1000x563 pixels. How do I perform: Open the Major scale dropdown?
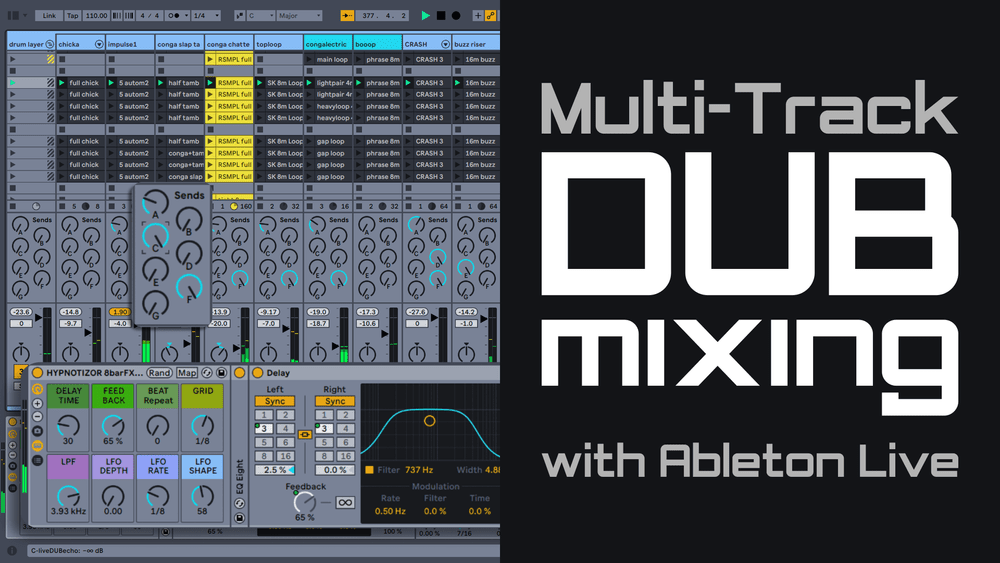(299, 15)
